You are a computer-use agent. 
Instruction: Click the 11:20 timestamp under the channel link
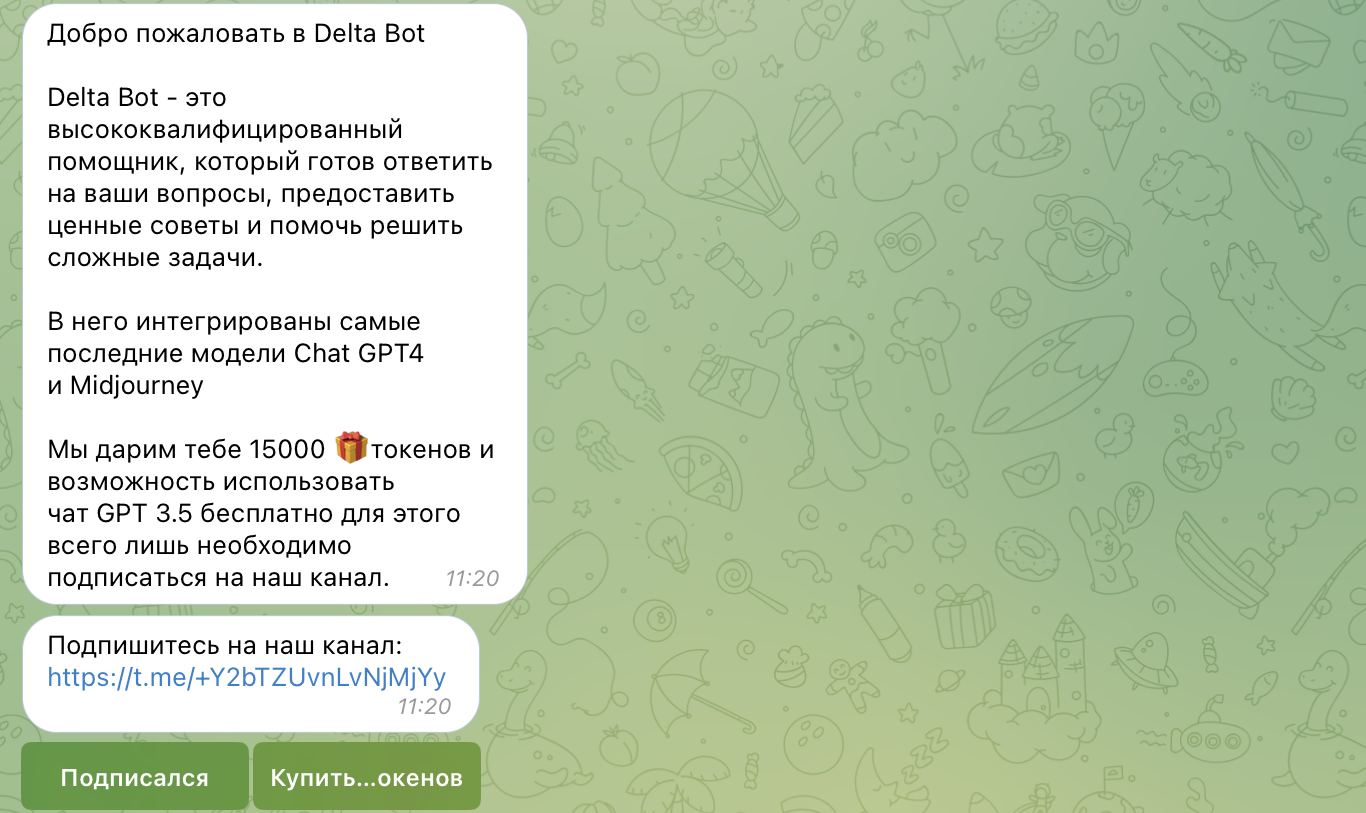pyautogui.click(x=424, y=706)
